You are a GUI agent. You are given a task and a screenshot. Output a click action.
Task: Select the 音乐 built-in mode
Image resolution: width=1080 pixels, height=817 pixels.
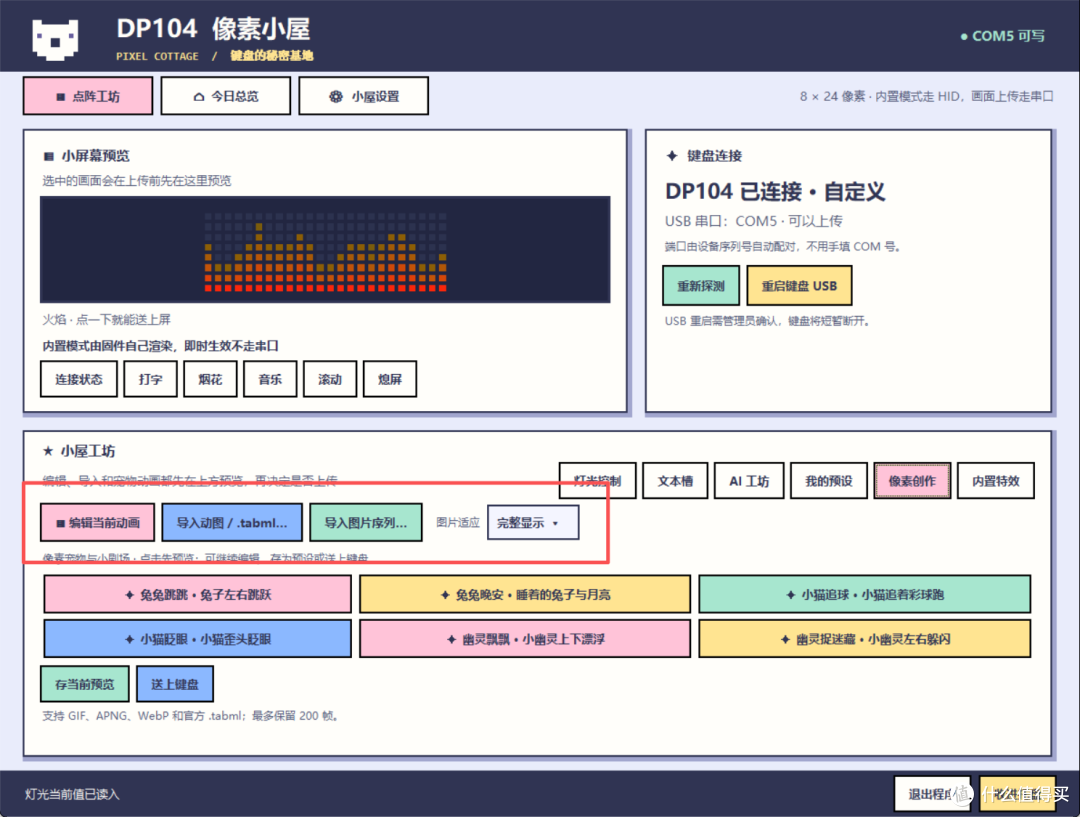point(270,379)
